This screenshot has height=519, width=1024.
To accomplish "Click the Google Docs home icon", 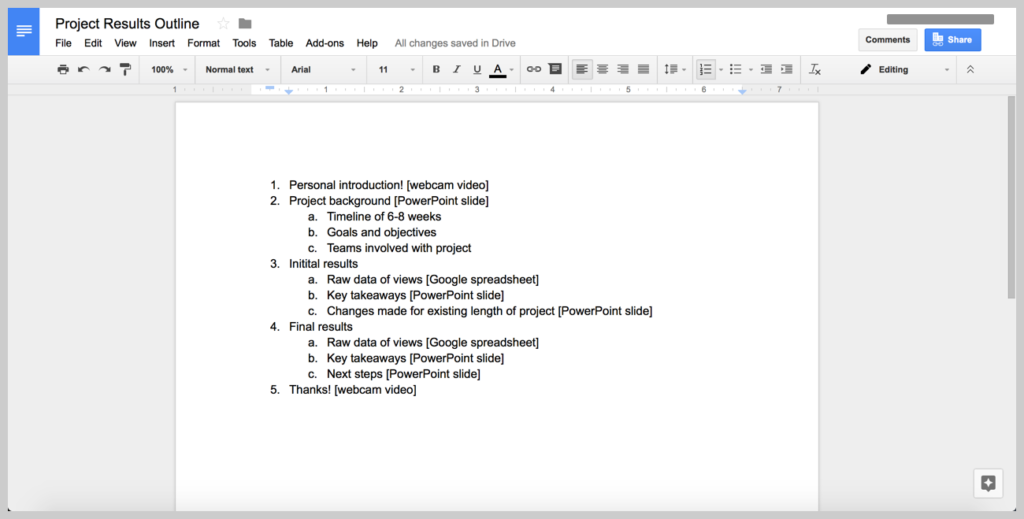I will (24, 31).
